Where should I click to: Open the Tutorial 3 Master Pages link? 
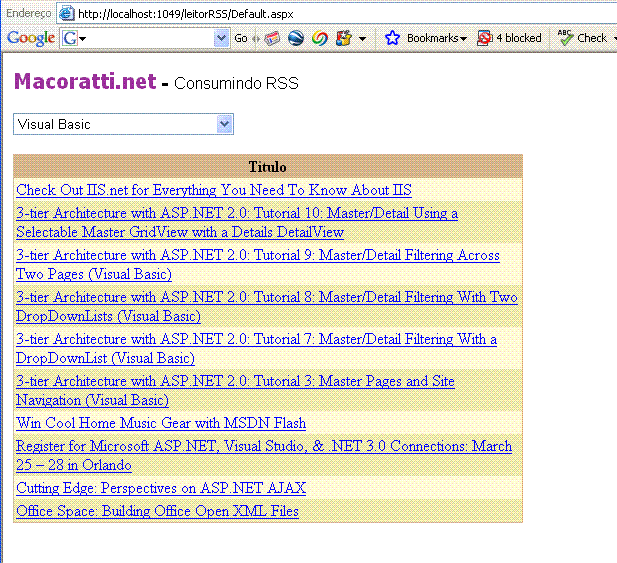point(235,391)
